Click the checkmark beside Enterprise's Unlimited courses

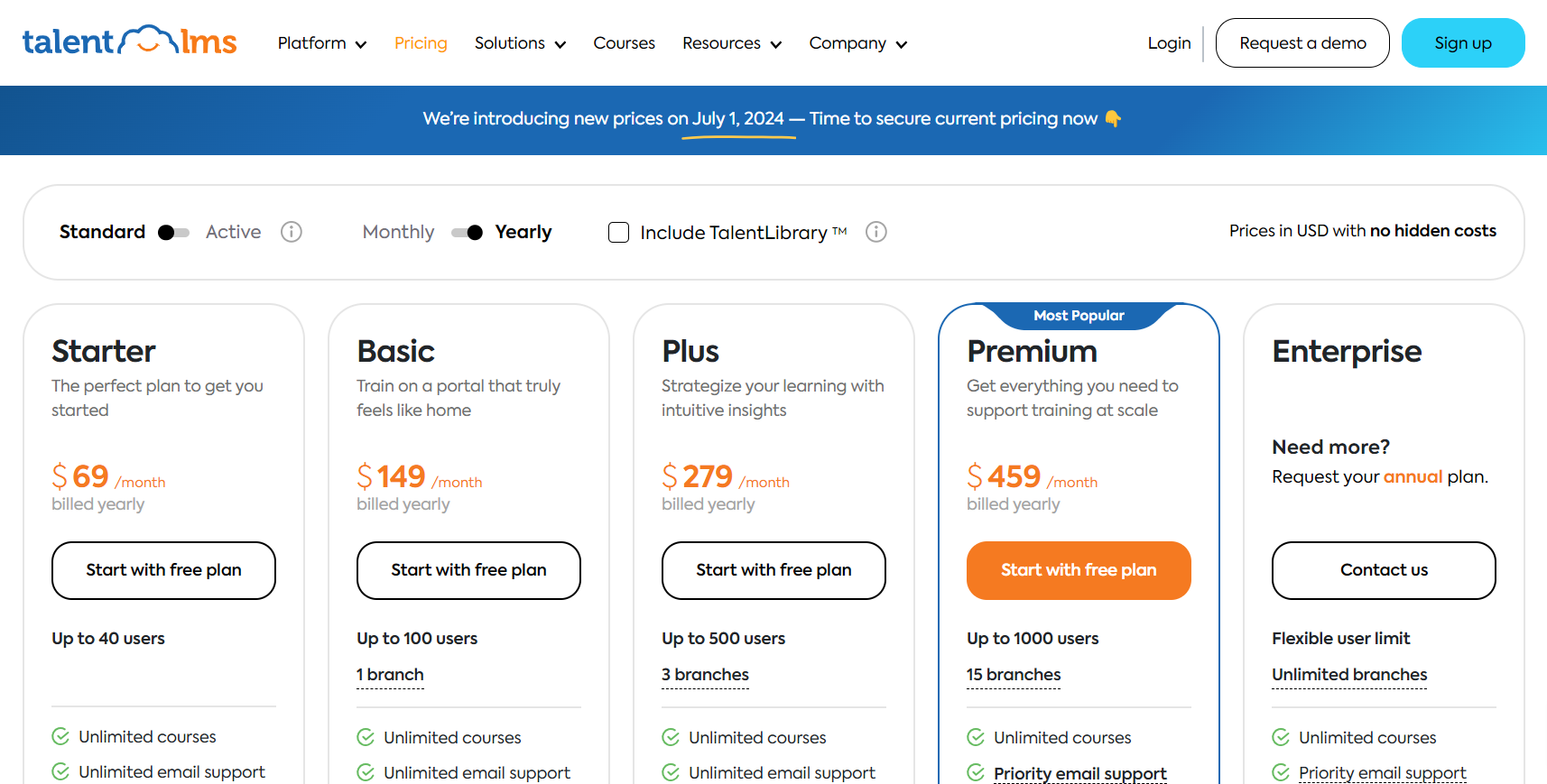1281,737
